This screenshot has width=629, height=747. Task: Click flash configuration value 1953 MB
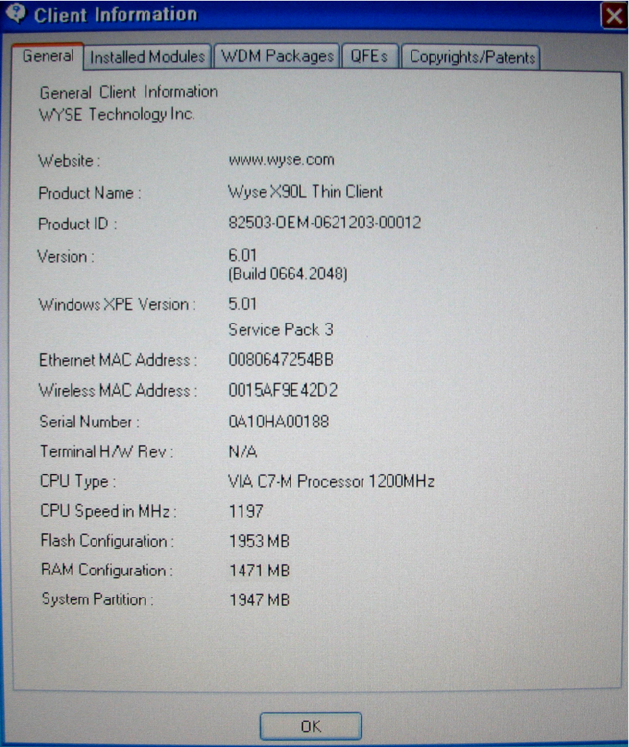(260, 541)
